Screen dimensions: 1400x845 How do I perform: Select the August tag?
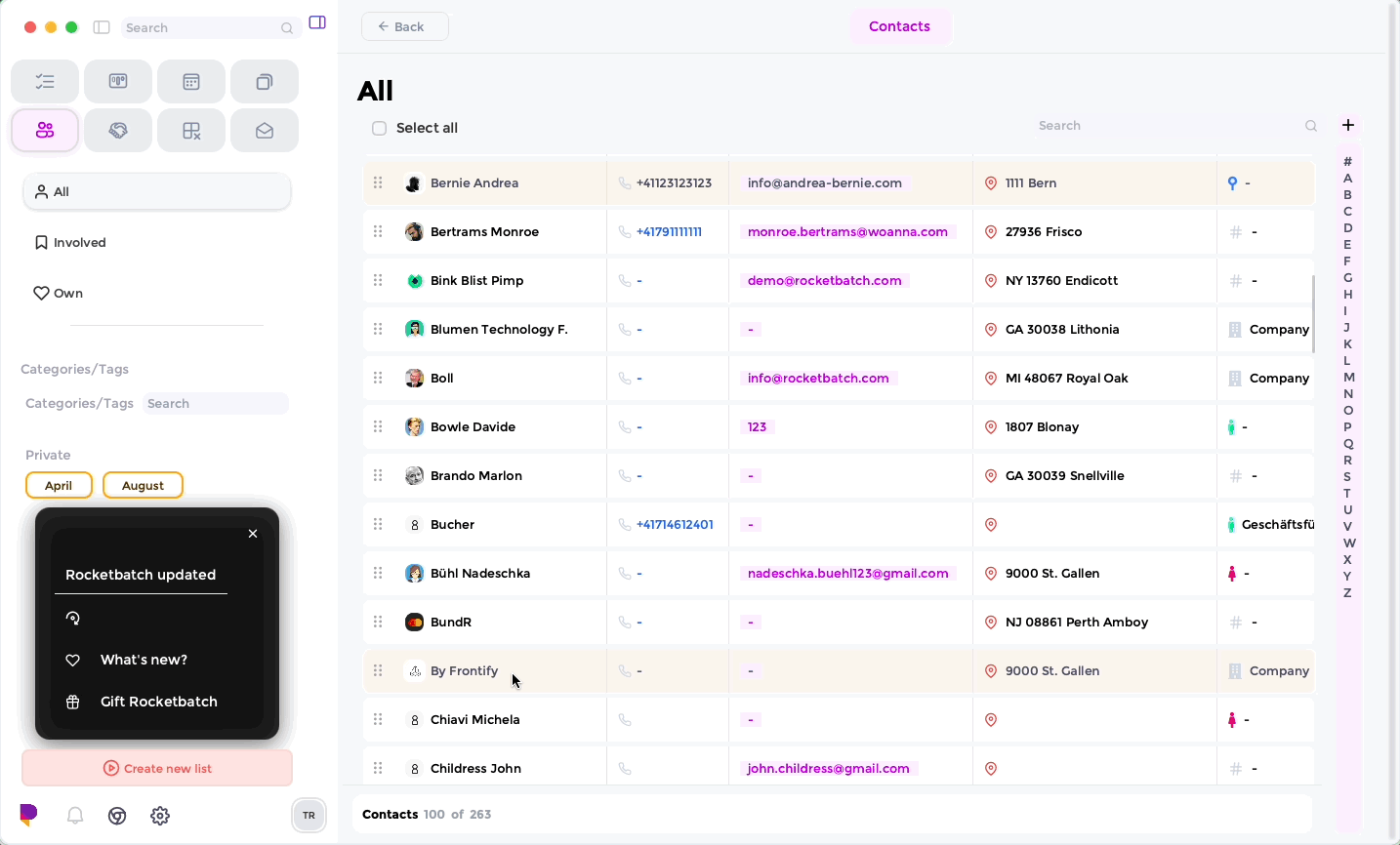143,485
